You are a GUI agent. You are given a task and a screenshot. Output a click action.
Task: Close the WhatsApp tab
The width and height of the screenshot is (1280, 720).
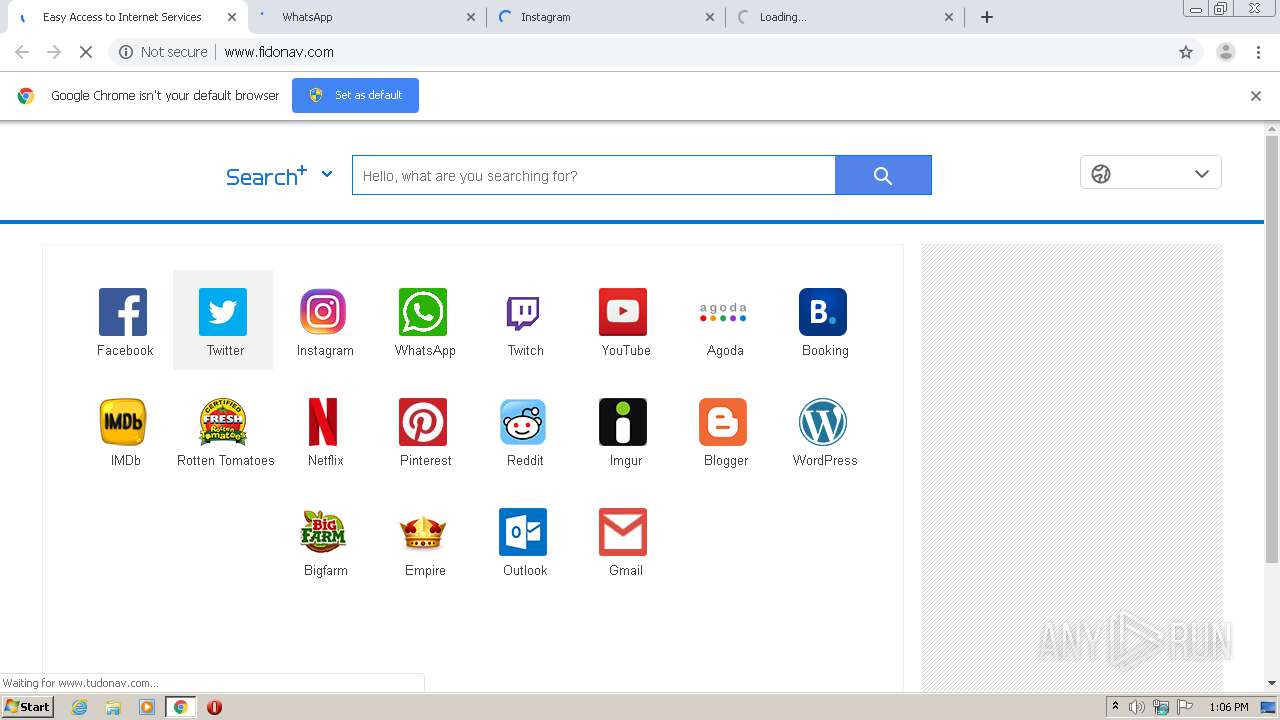point(472,17)
